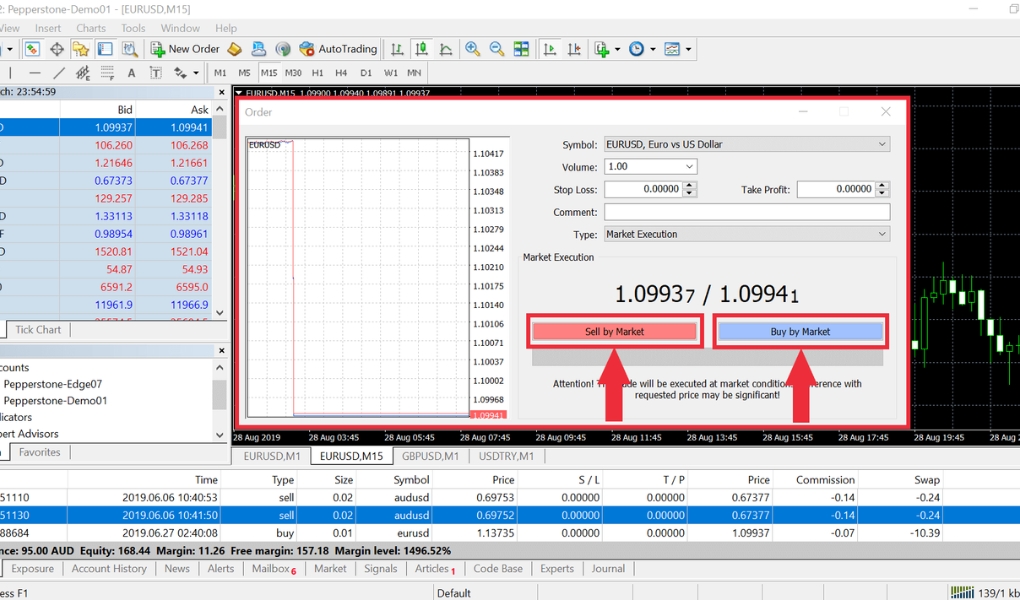Expand the arrows tool dropdown
The width and height of the screenshot is (1020, 600).
point(196,73)
